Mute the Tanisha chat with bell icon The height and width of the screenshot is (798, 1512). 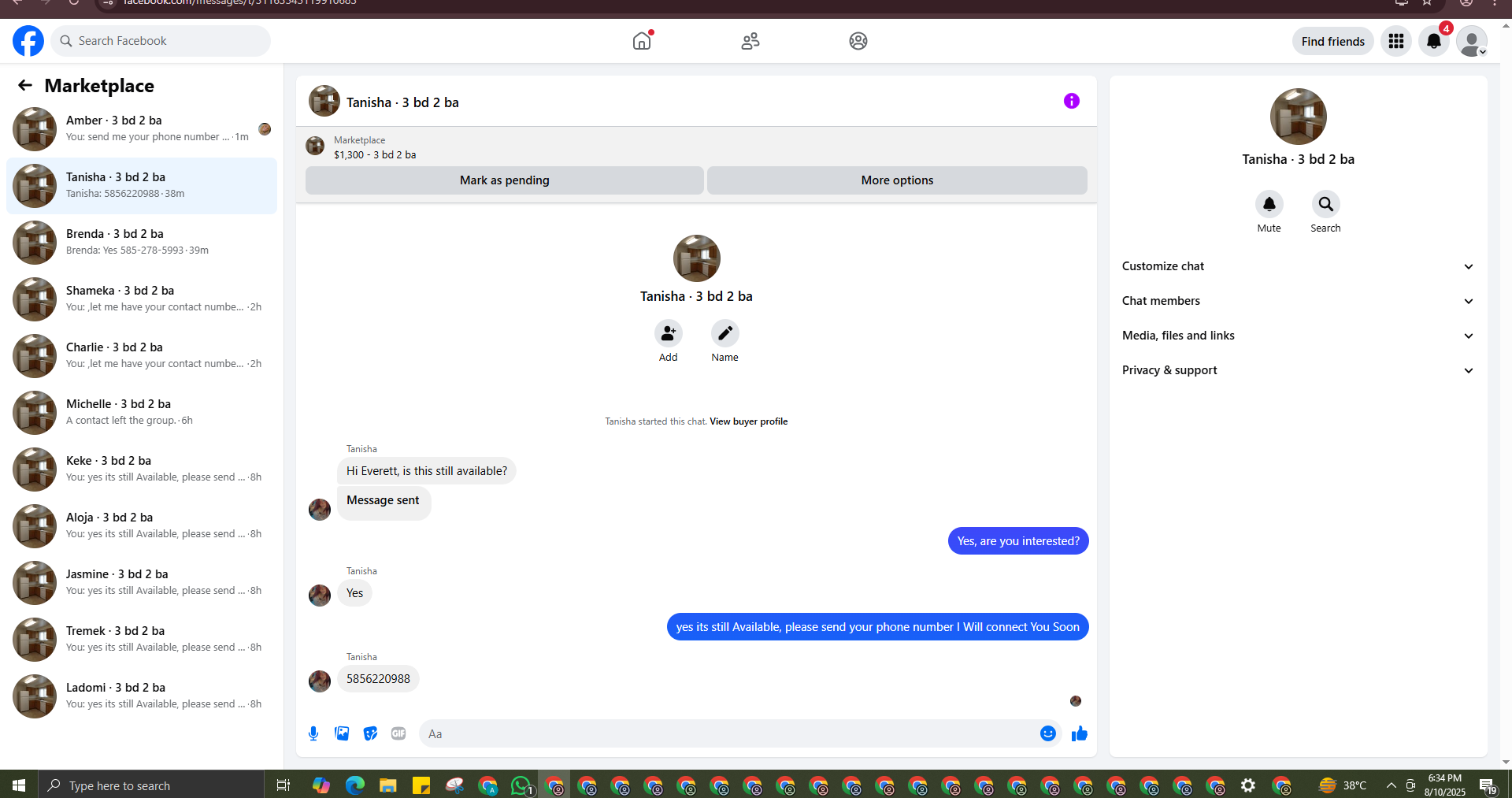(x=1269, y=204)
